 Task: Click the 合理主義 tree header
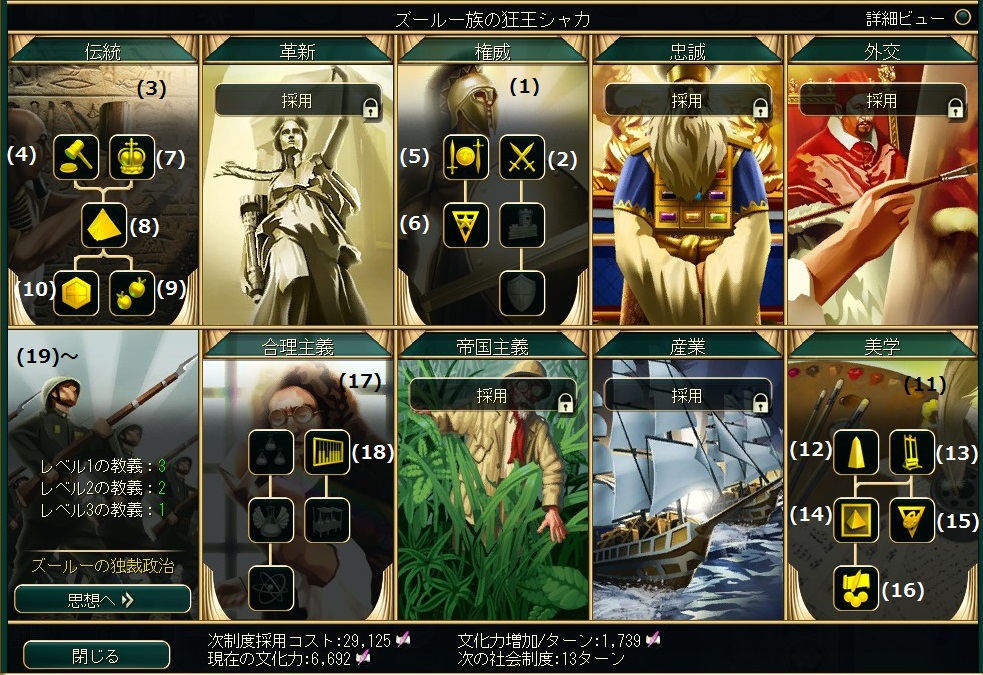298,346
